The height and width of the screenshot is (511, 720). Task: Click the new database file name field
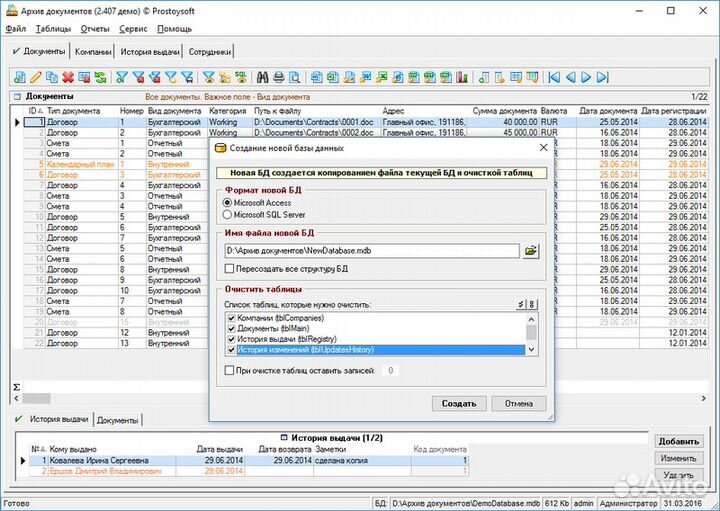click(370, 251)
